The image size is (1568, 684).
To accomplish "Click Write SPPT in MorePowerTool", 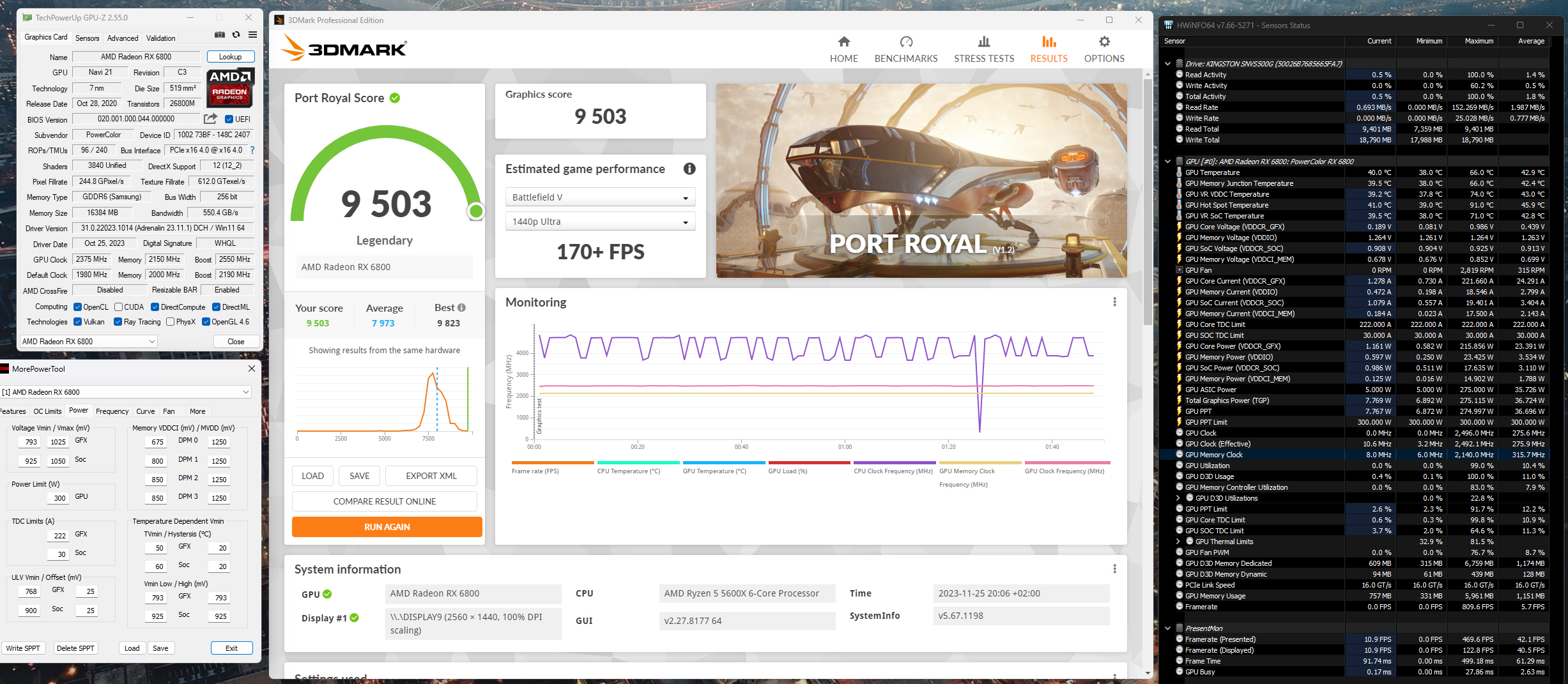I will click(x=23, y=648).
